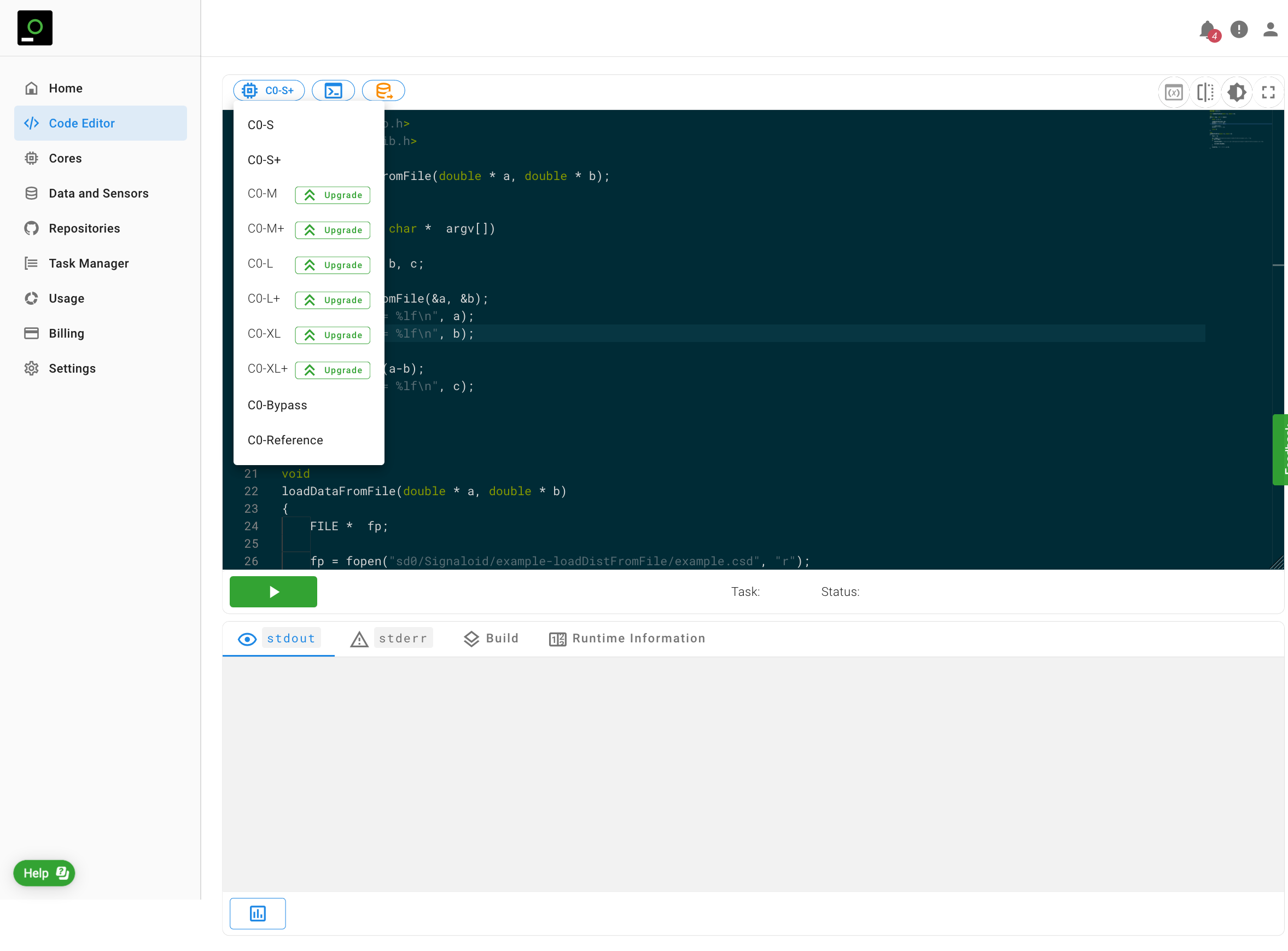Screen dimensions: 1288x951
Task: Open the orange data sources icon
Action: click(383, 90)
